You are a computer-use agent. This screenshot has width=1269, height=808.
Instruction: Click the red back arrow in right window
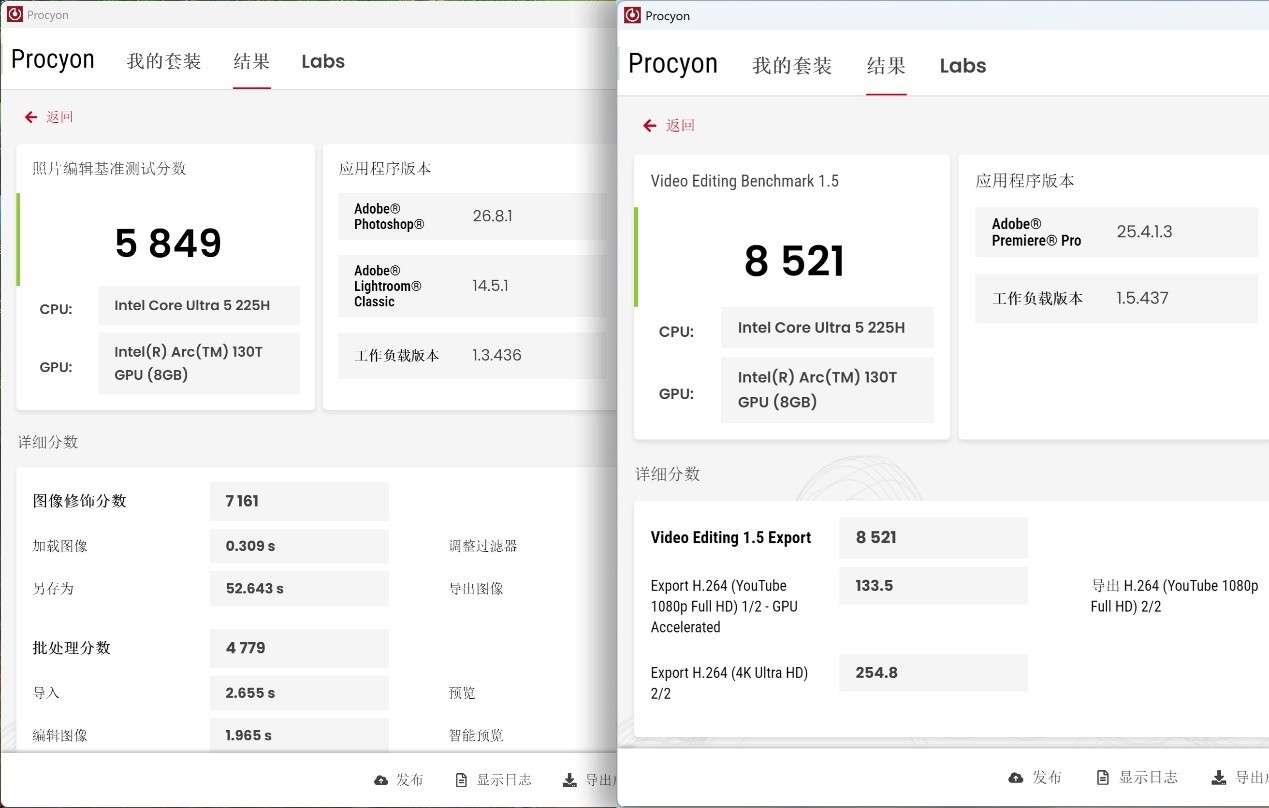coord(650,126)
